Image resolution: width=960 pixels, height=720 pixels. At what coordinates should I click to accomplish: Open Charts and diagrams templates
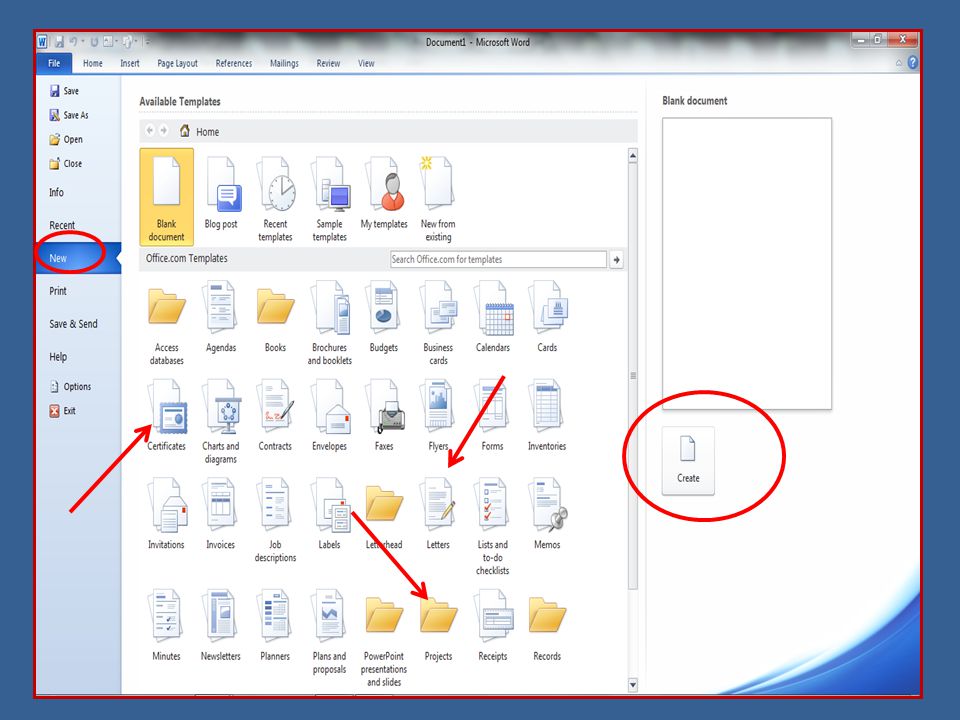point(221,422)
